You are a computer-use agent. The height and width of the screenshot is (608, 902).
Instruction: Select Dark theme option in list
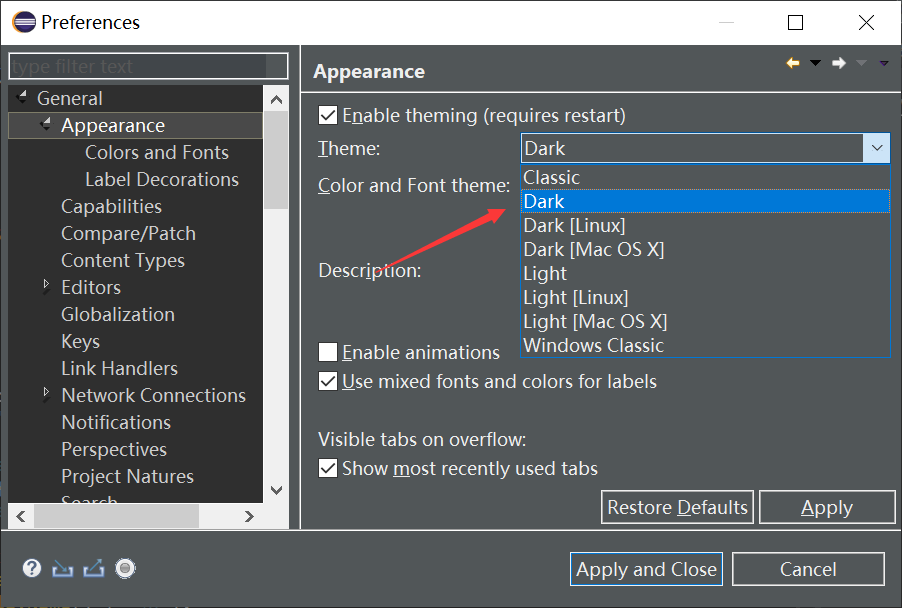point(705,201)
